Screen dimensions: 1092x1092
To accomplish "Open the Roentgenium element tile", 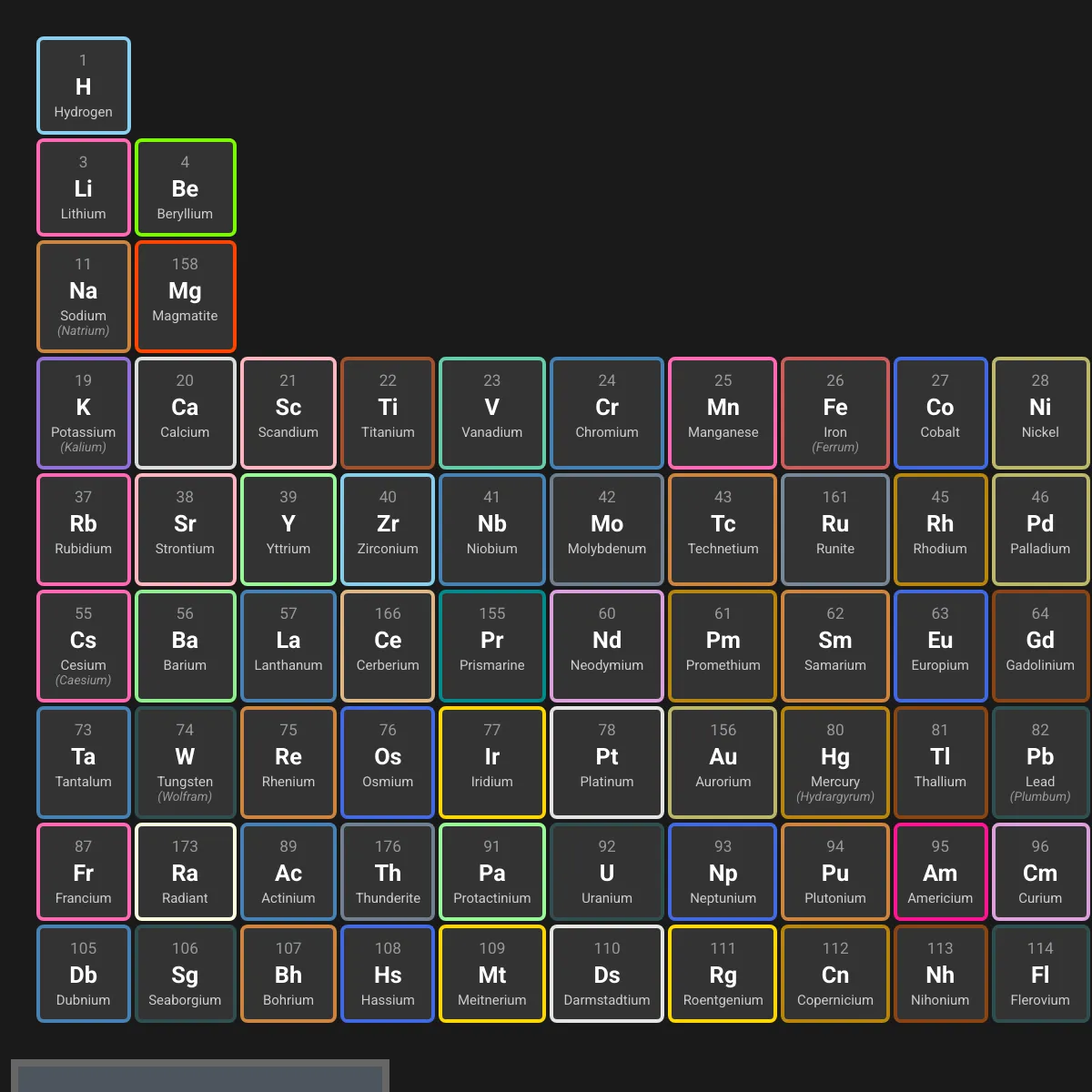I will pos(723,974).
